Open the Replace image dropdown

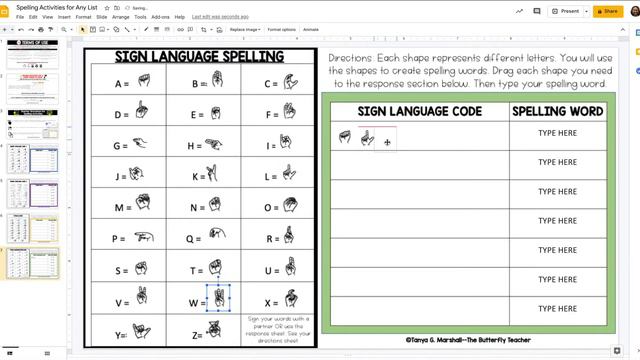tap(245, 30)
